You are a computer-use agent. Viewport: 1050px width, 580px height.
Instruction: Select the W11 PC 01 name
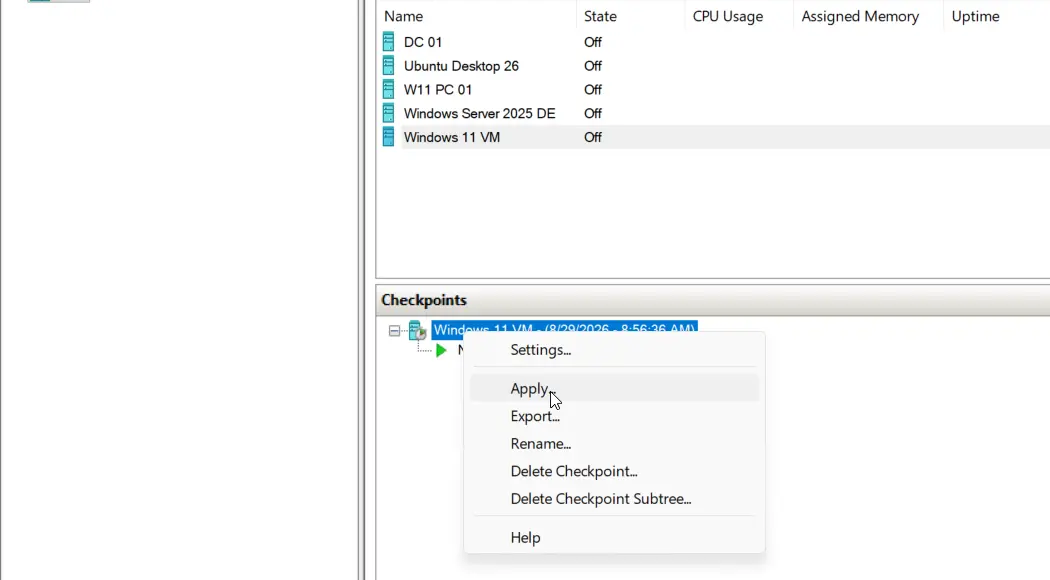tap(438, 90)
